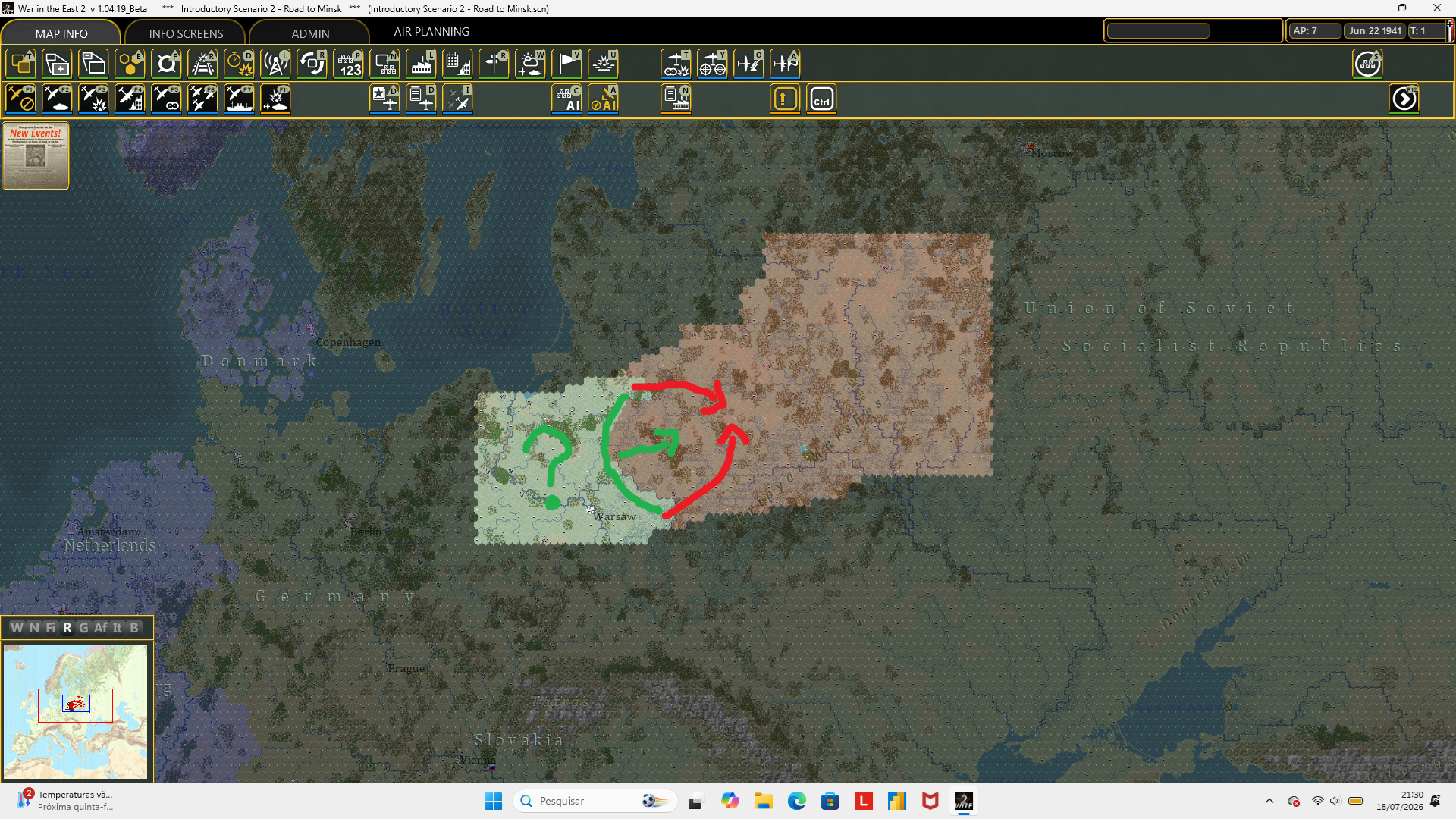Toggle unit counters view icon (T)
The width and height of the screenshot is (1456, 819).
pos(21,64)
